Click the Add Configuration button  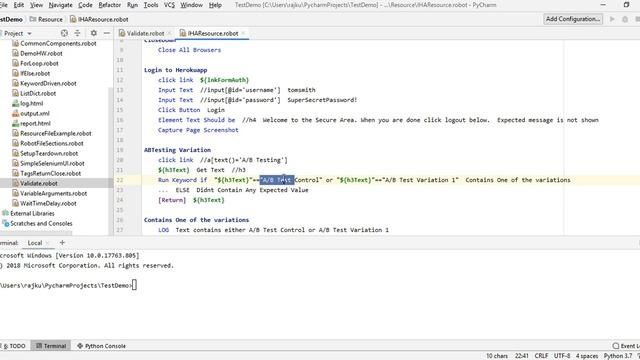click(573, 19)
